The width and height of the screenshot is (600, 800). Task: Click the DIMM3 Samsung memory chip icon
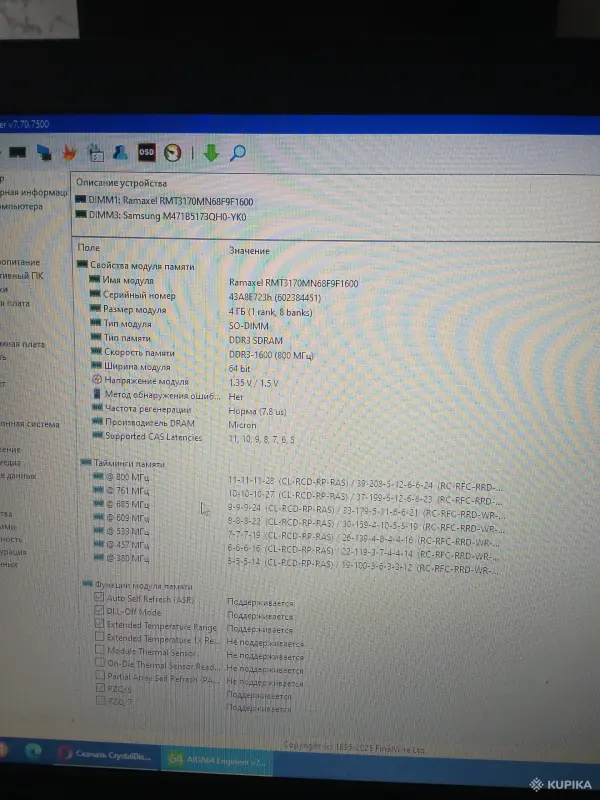point(81,214)
